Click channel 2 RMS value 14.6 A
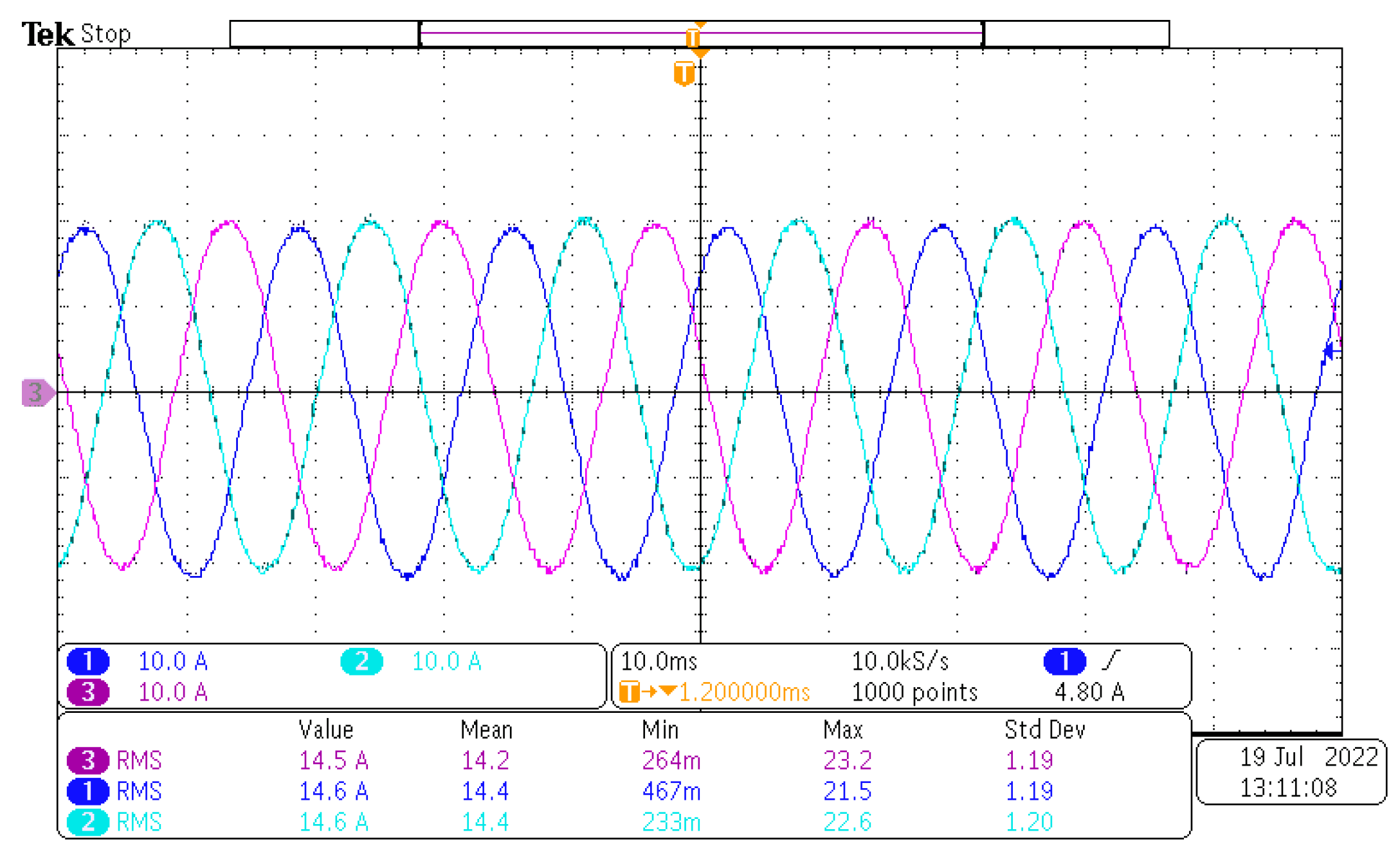 pos(333,822)
